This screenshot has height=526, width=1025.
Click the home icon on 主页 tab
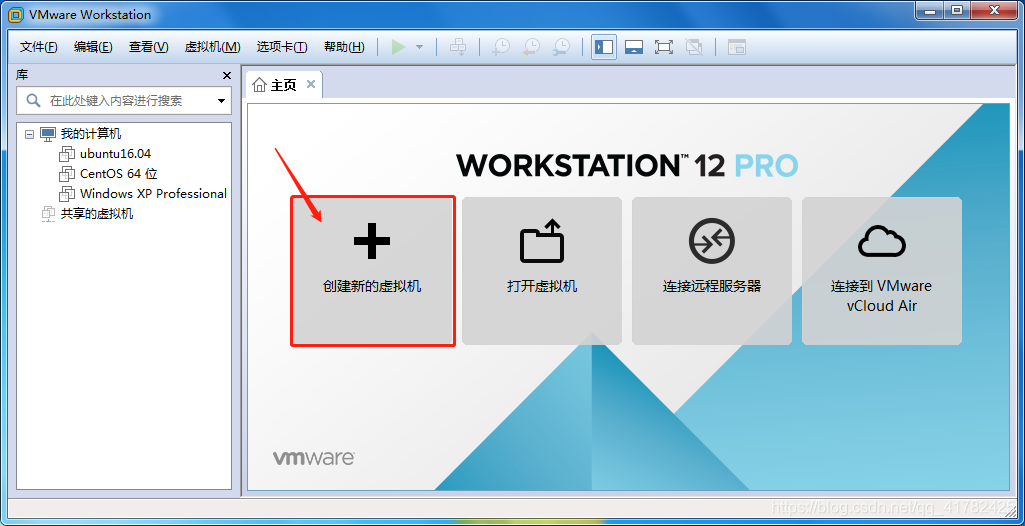point(260,85)
